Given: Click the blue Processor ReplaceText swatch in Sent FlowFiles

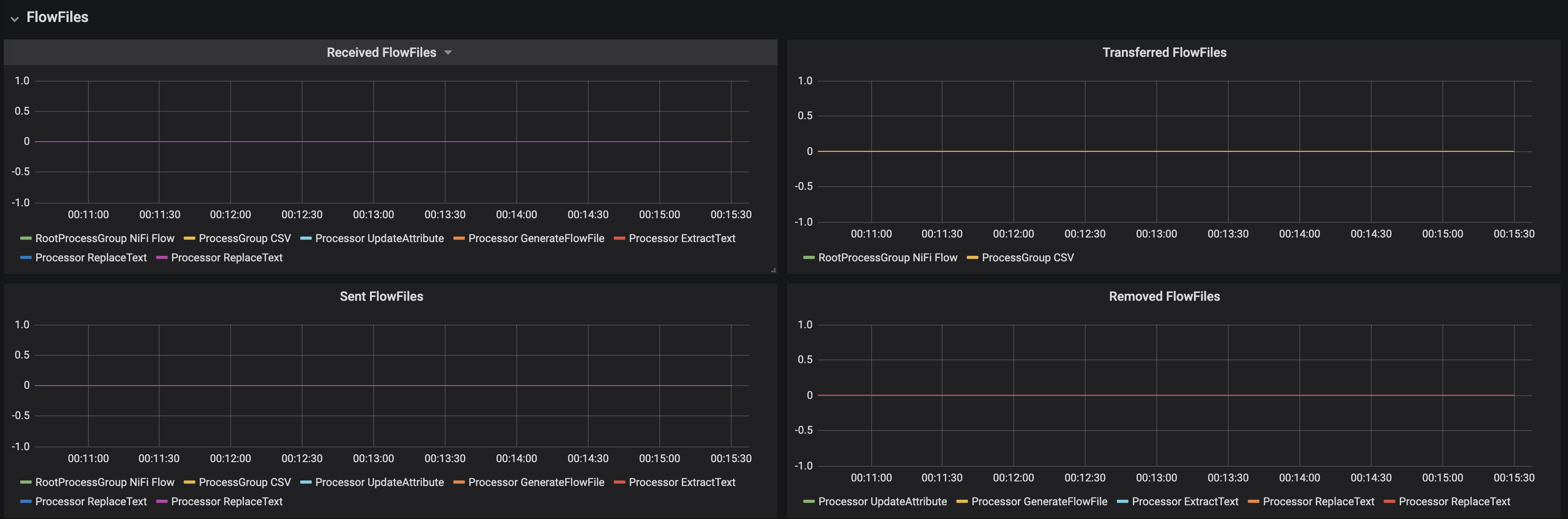Looking at the screenshot, I should [x=26, y=502].
